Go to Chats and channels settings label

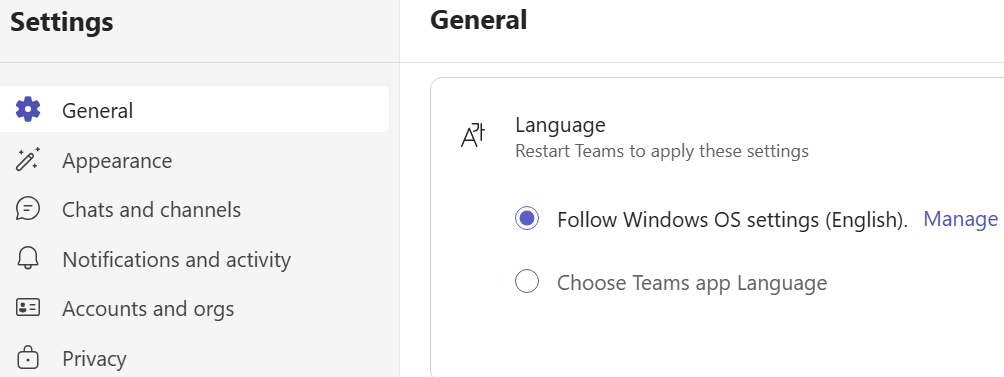(152, 209)
